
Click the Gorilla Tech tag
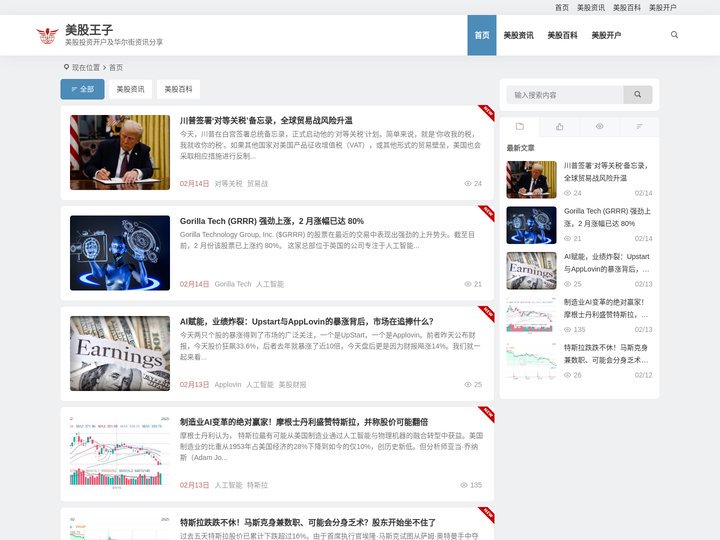233,284
